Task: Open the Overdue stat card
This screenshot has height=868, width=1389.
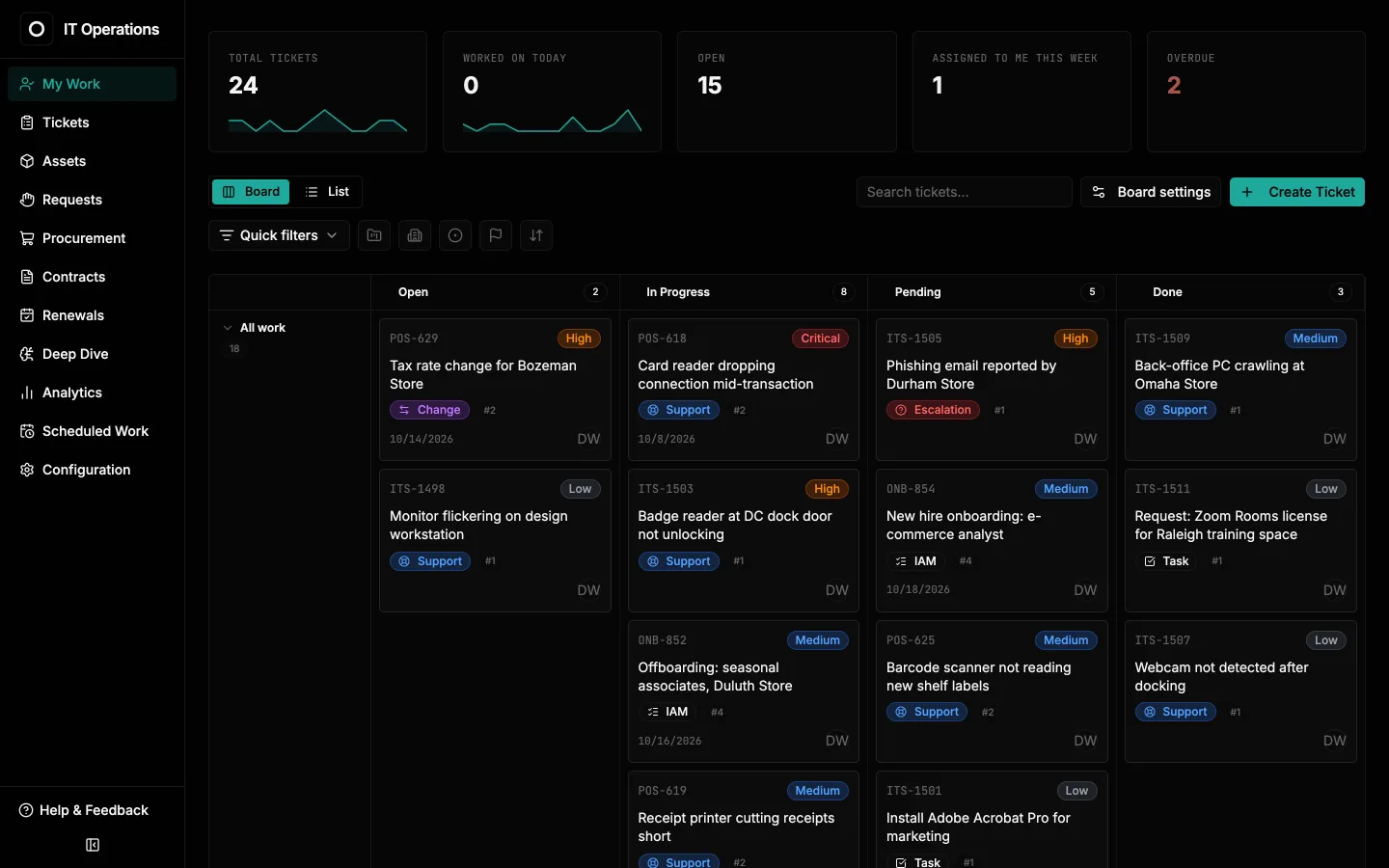Action: pyautogui.click(x=1256, y=92)
